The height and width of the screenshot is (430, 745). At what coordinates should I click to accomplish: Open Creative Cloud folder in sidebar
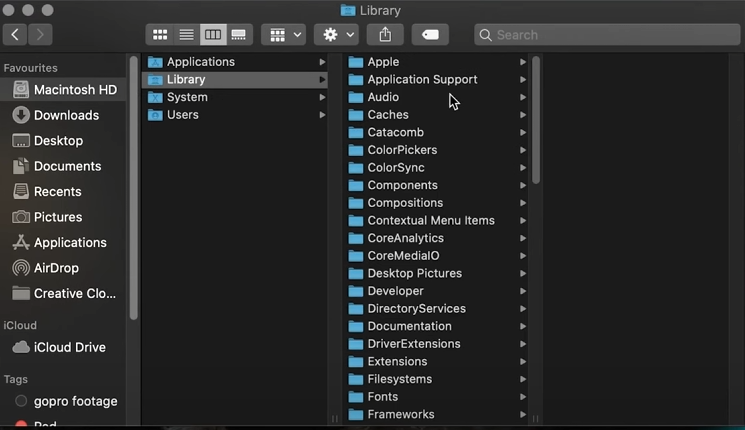[x=64, y=293]
